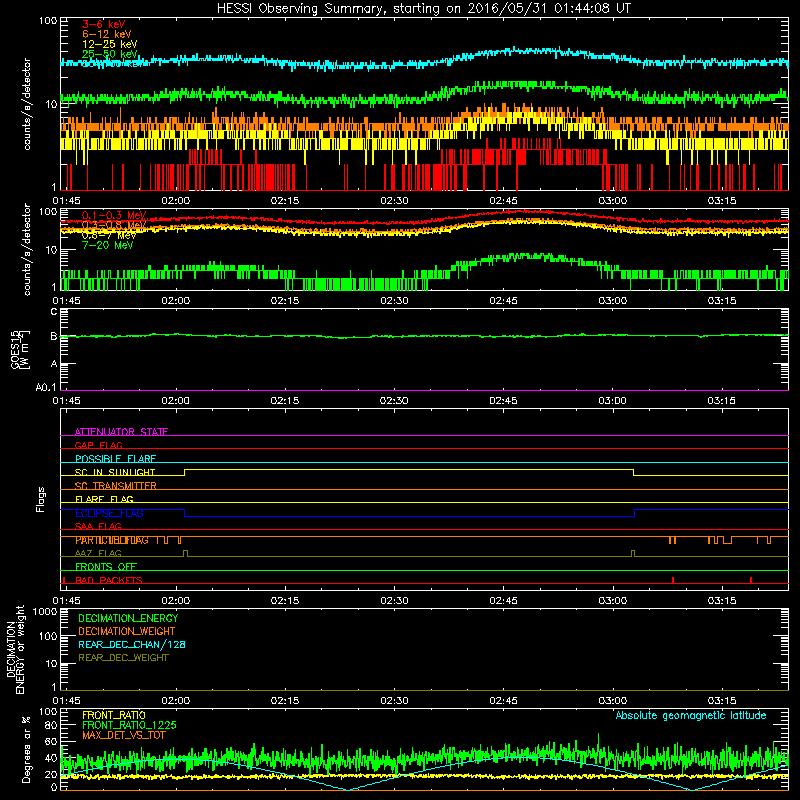Click the AAZ_FLAG pulse just after 03:00
Screen dimensions: 800x800
tap(633, 553)
